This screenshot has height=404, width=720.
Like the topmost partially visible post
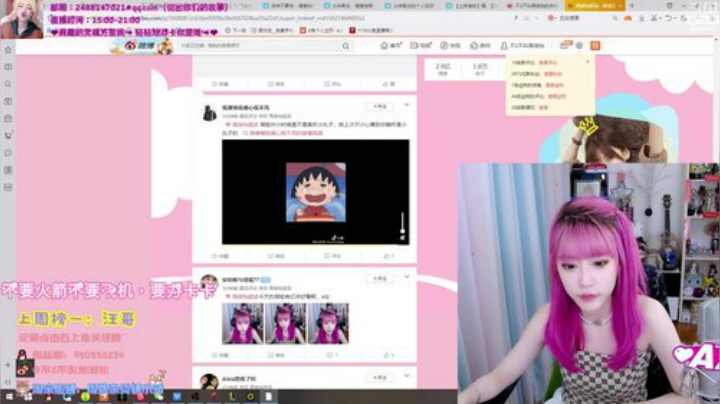click(x=388, y=84)
